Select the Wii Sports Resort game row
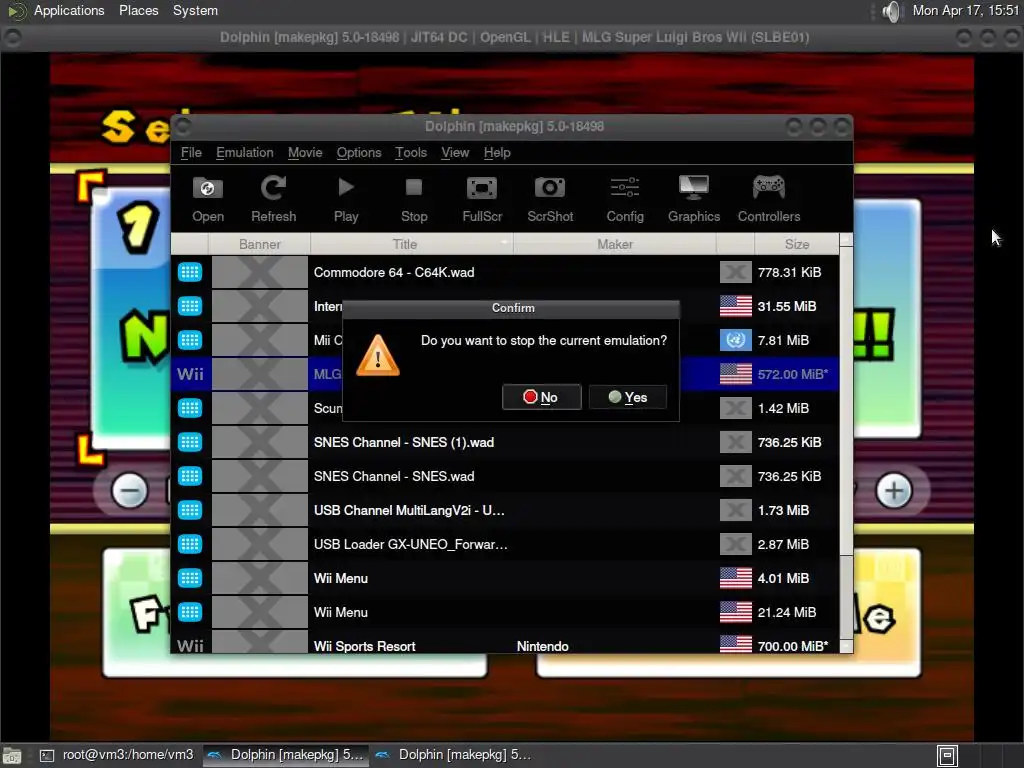 tap(505, 643)
